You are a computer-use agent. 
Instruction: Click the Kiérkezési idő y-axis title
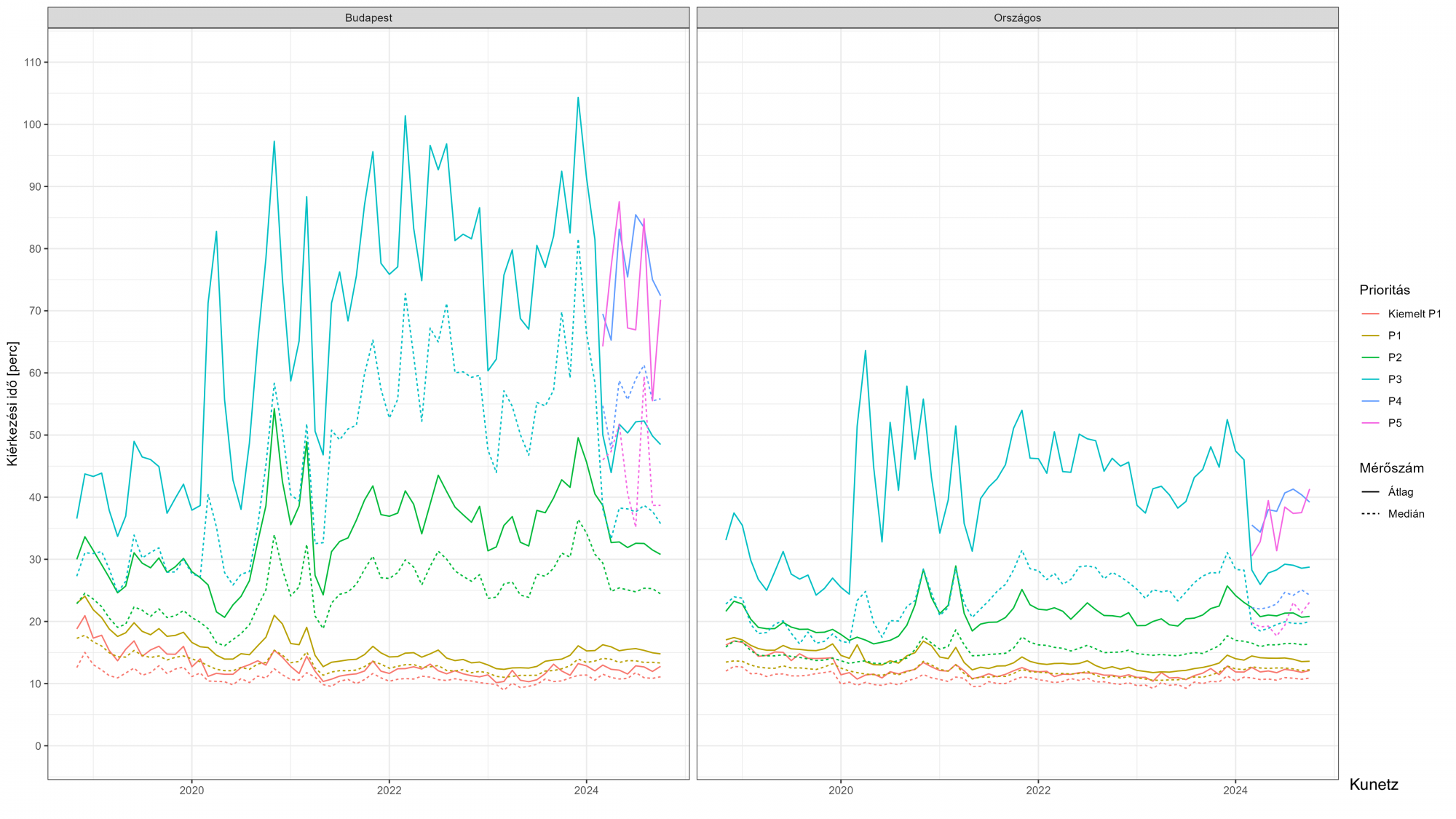point(12,403)
